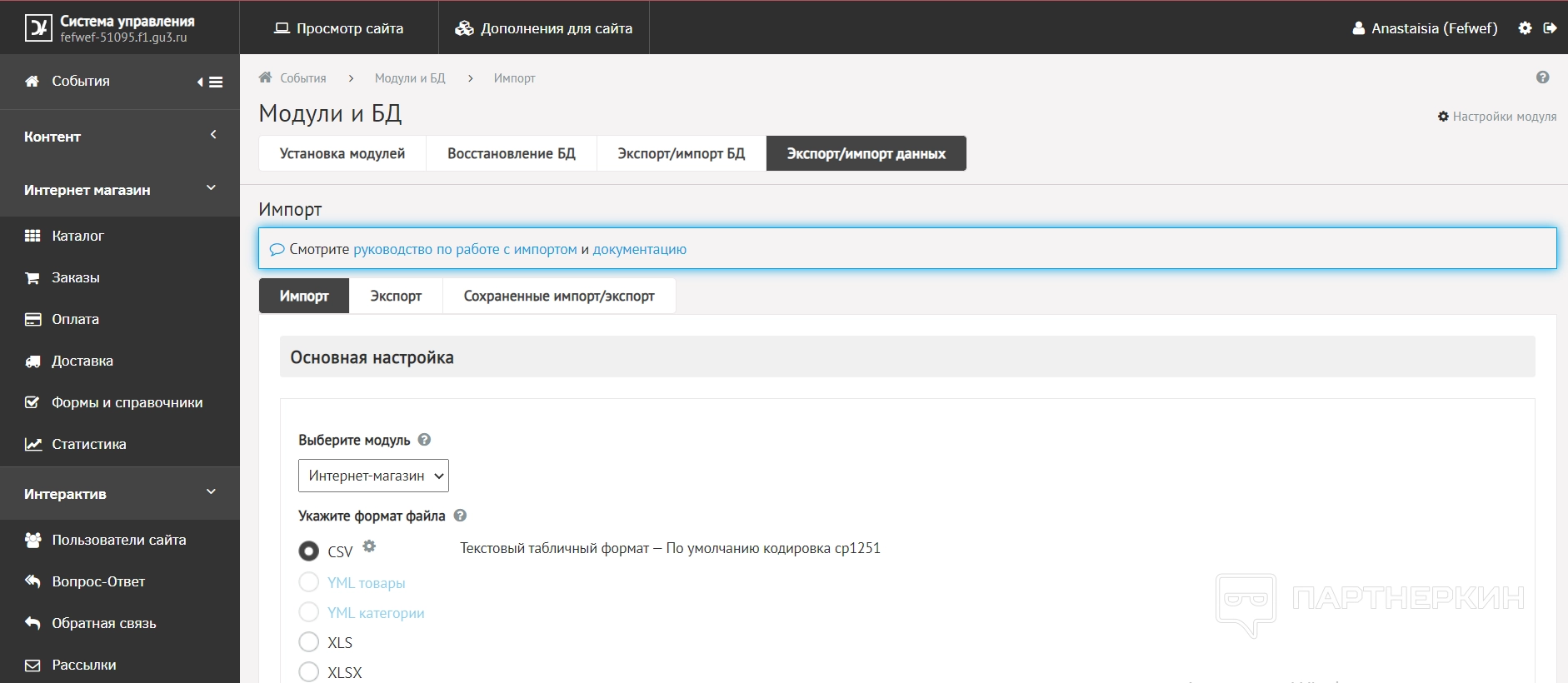Click the user avatar icon in top bar

coord(1358,28)
